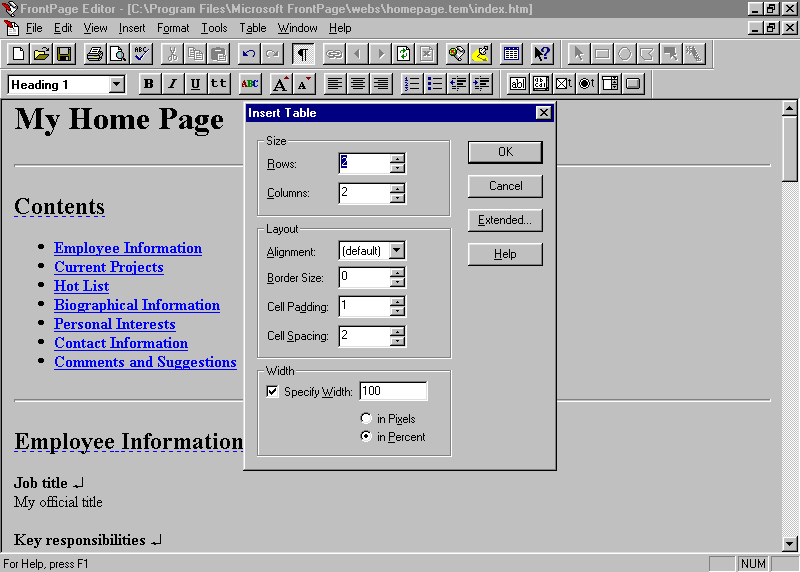The image size is (800, 572).
Task: Click the Biographical Information link
Action: click(137, 305)
